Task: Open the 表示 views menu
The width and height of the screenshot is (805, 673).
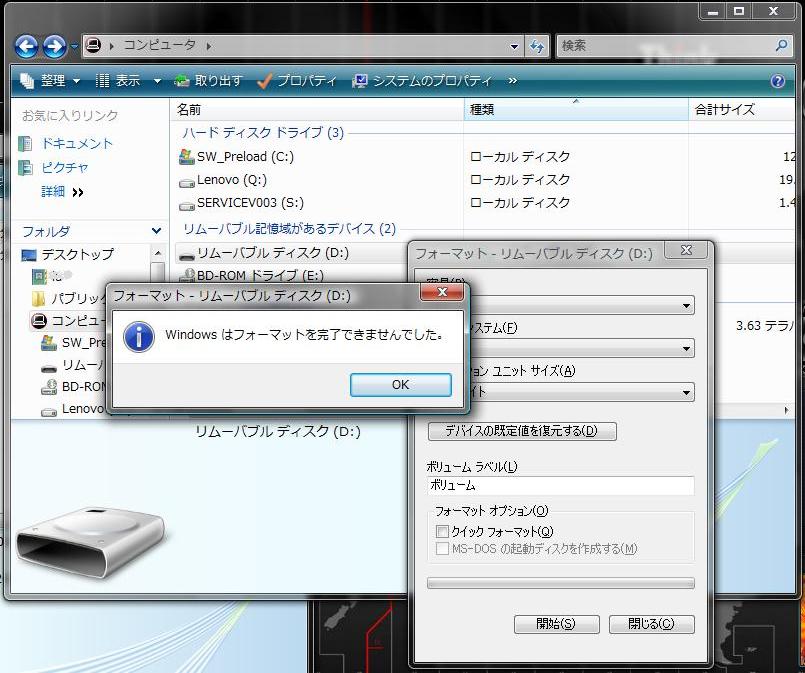Action: (x=118, y=81)
